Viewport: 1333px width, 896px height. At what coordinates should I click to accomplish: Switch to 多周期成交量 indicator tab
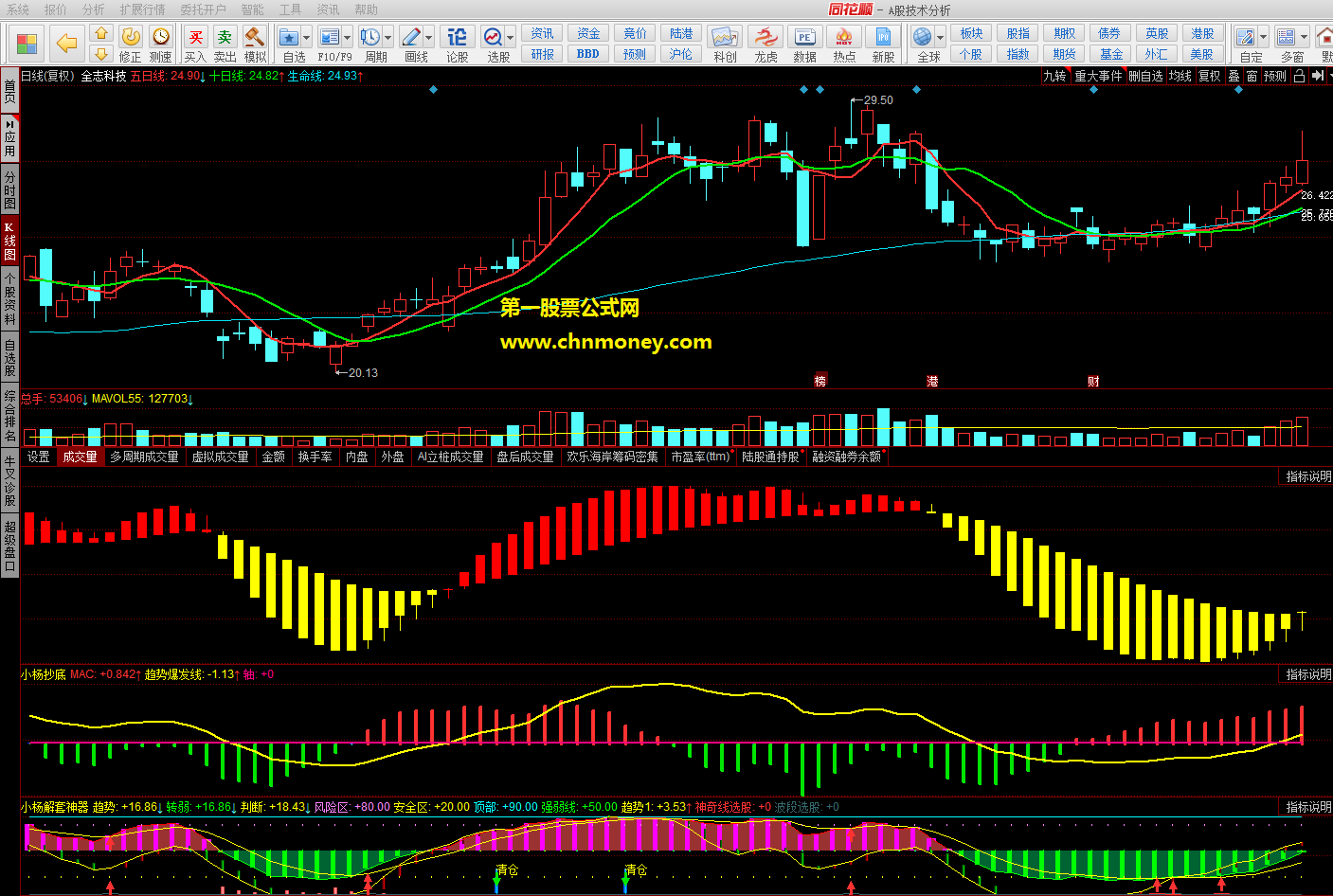[x=144, y=457]
